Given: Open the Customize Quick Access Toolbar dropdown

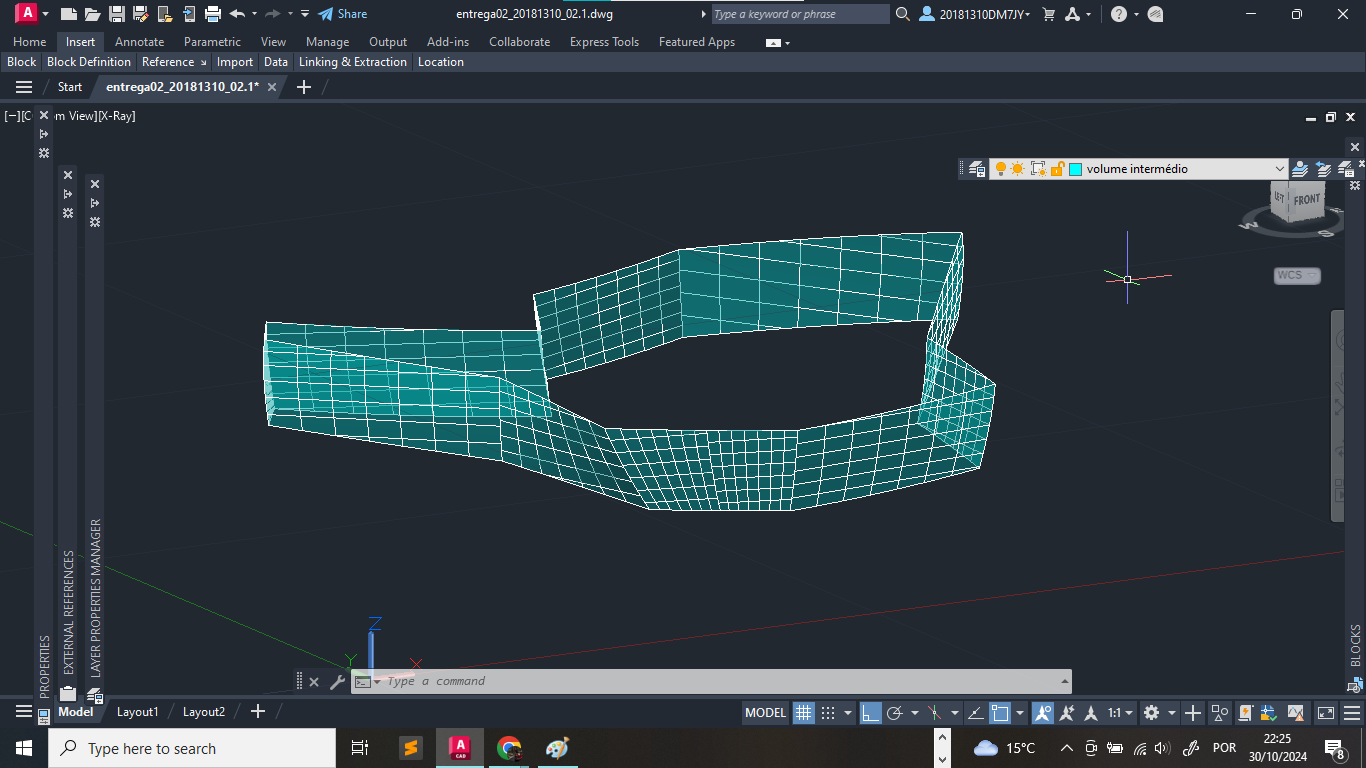Looking at the screenshot, I should (305, 14).
